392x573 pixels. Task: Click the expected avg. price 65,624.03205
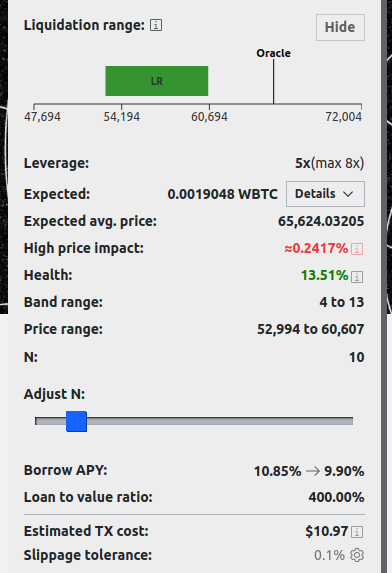(321, 221)
